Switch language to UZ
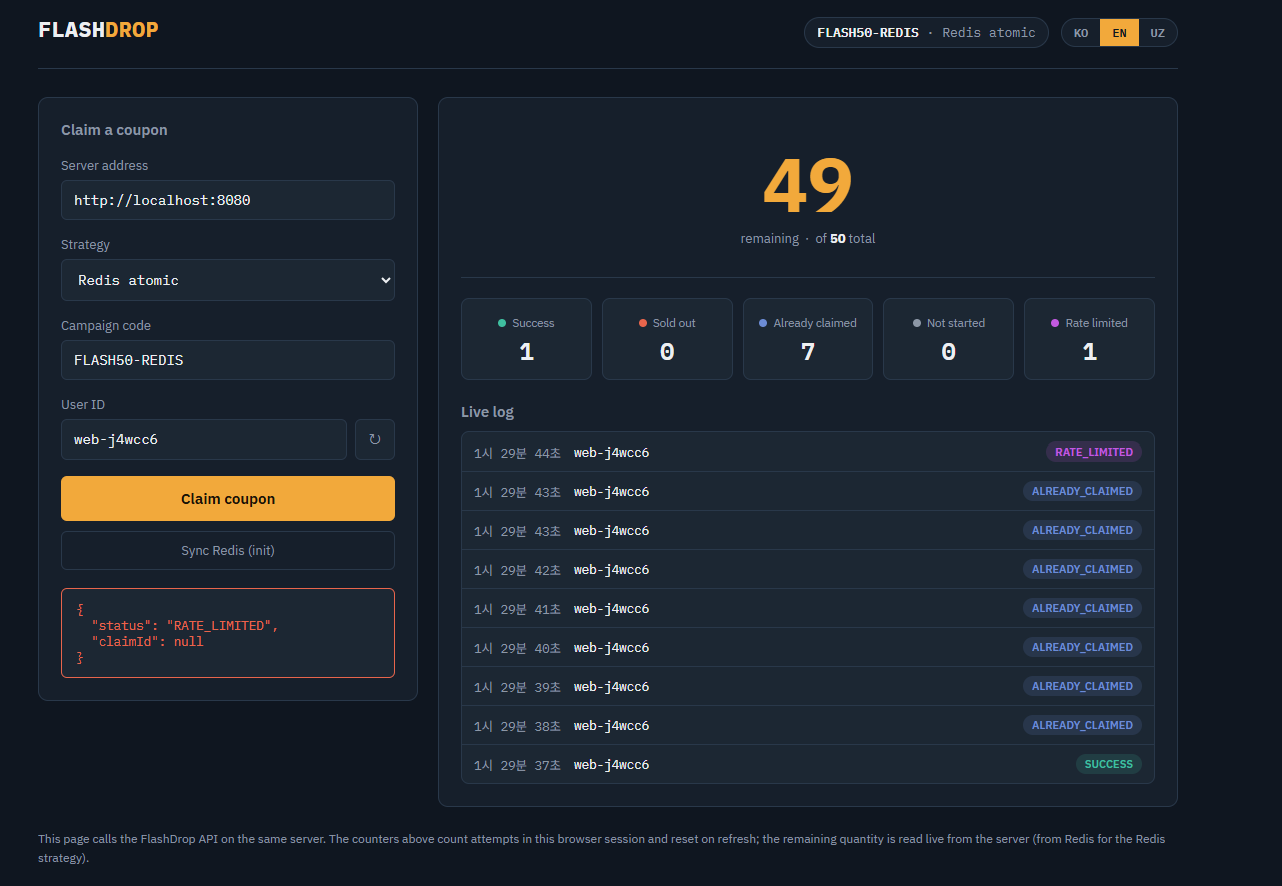This screenshot has width=1282, height=886. (1157, 33)
